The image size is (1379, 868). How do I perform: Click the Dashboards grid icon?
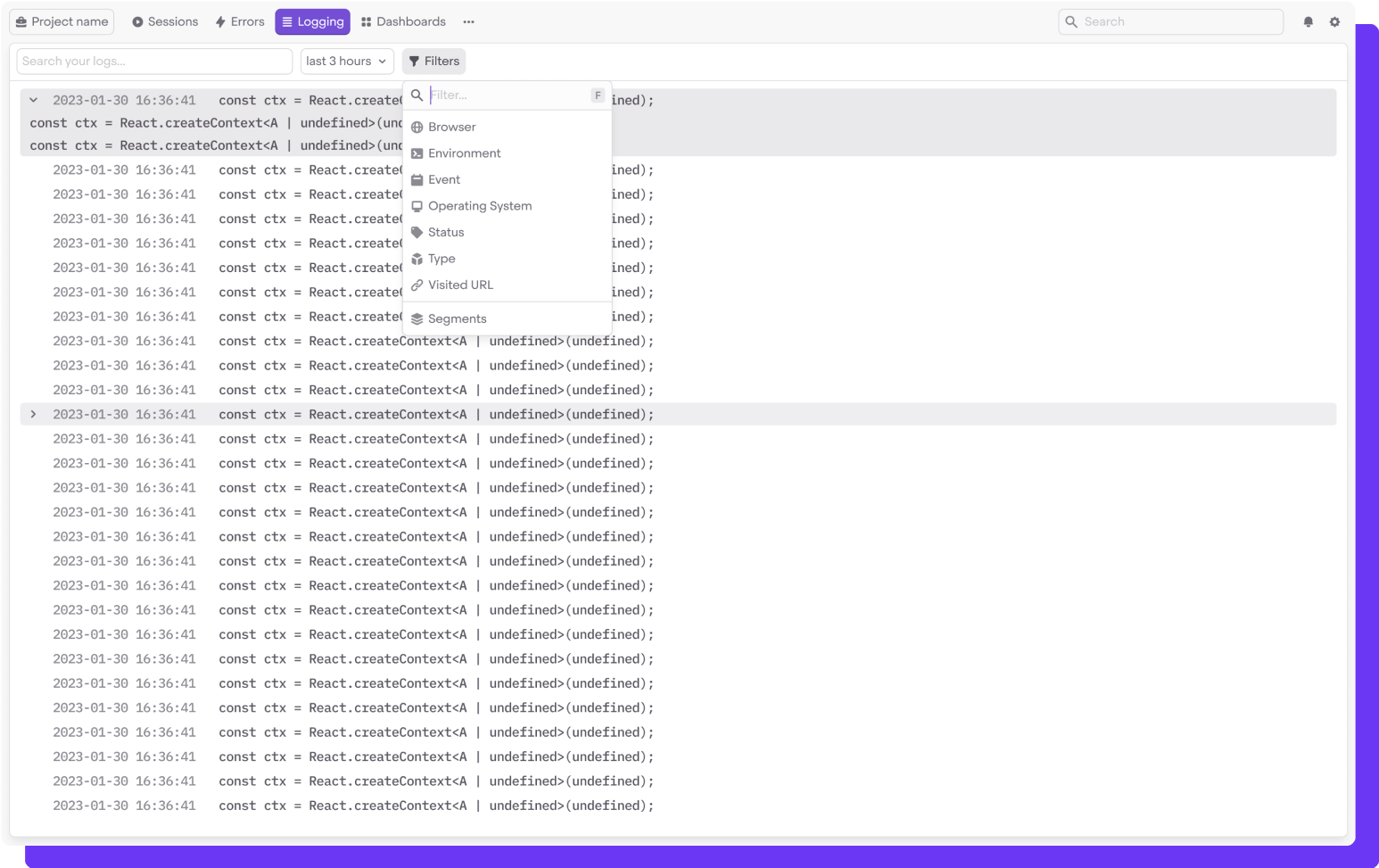pos(366,21)
